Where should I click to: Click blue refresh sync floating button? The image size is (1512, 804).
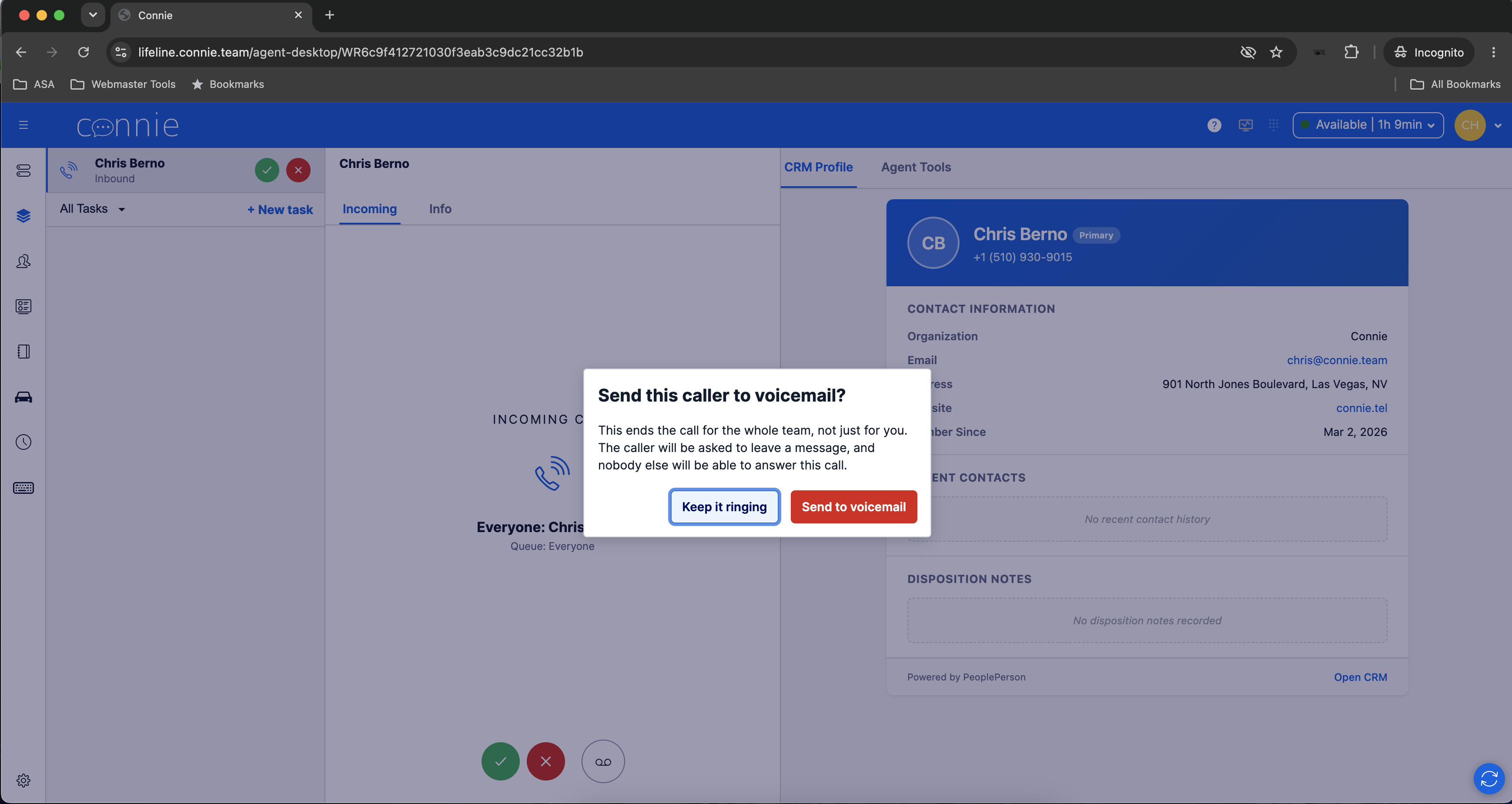pos(1489,779)
